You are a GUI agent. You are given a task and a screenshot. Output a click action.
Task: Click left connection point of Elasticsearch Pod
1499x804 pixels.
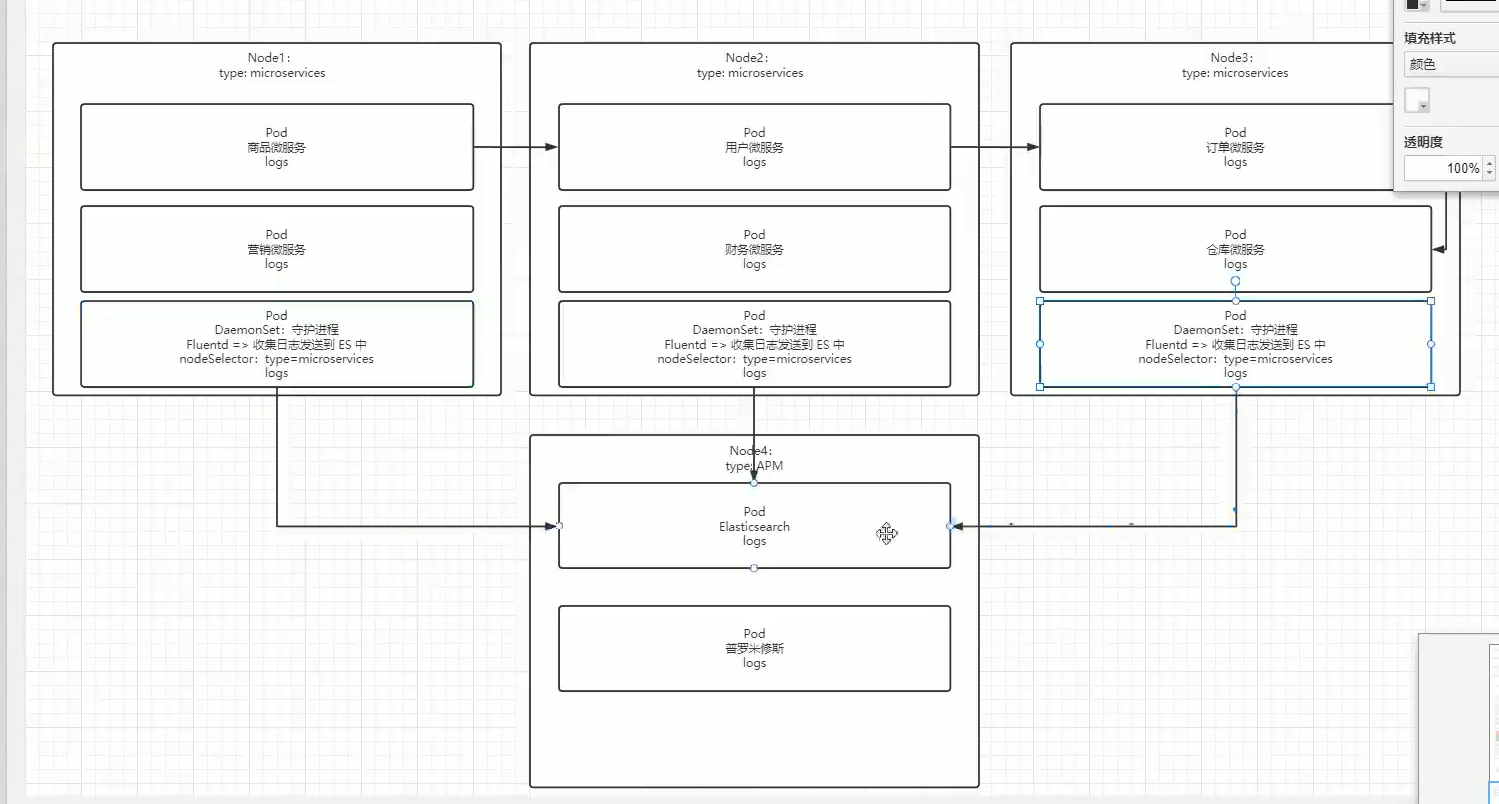(x=559, y=526)
